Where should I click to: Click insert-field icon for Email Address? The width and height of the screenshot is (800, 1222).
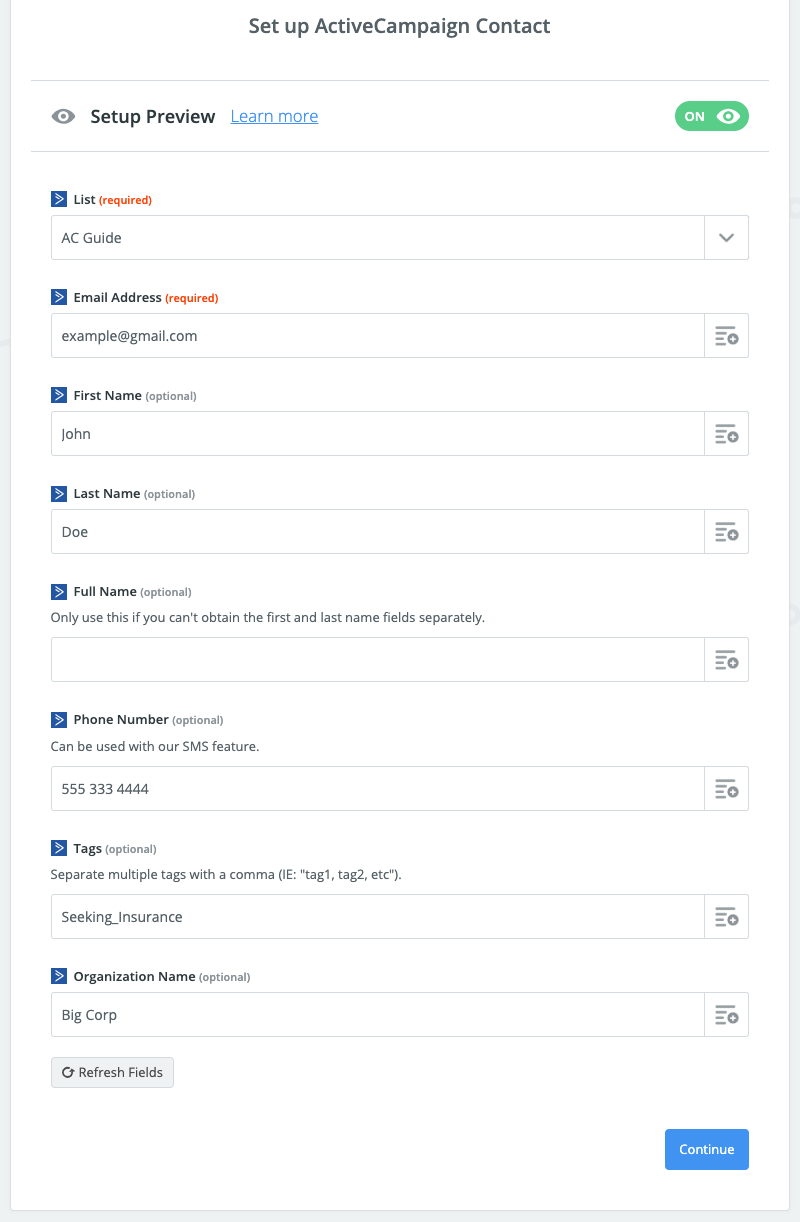click(x=726, y=336)
